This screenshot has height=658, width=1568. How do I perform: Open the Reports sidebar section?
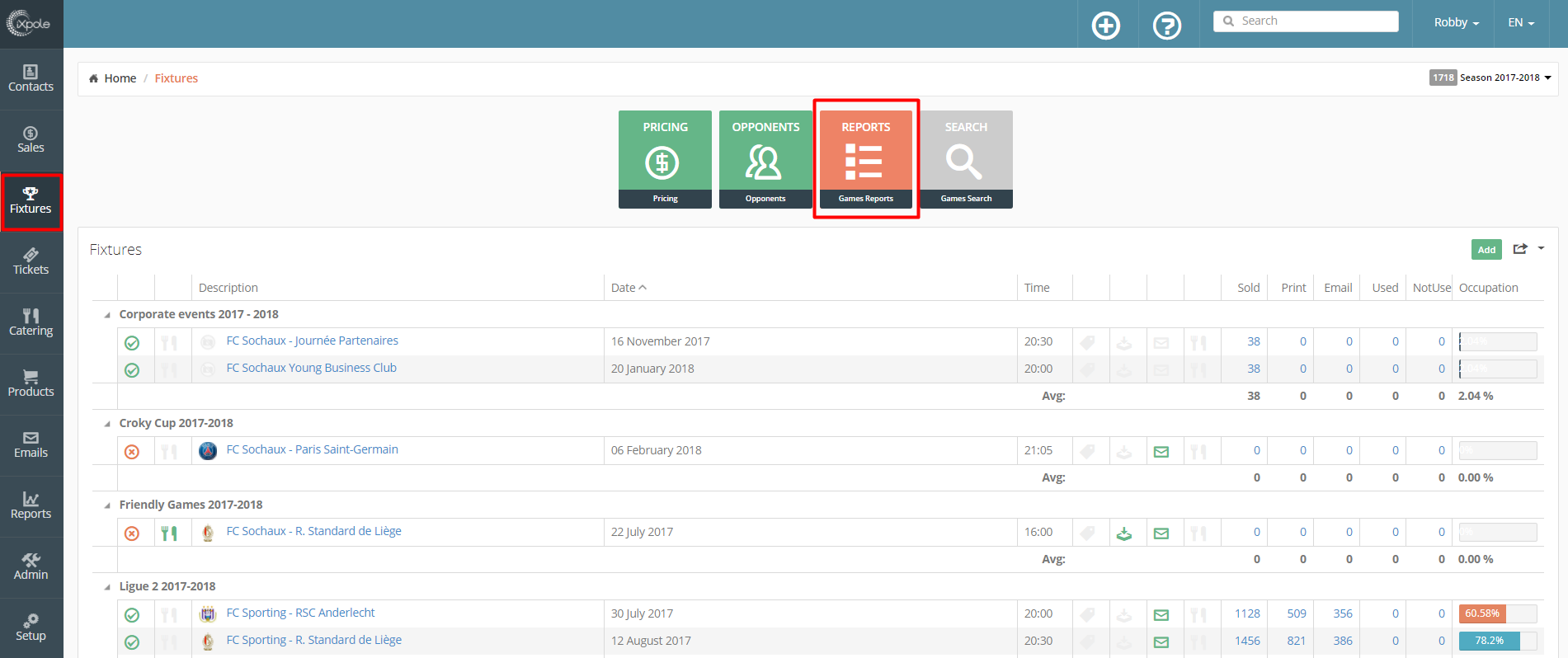31,506
